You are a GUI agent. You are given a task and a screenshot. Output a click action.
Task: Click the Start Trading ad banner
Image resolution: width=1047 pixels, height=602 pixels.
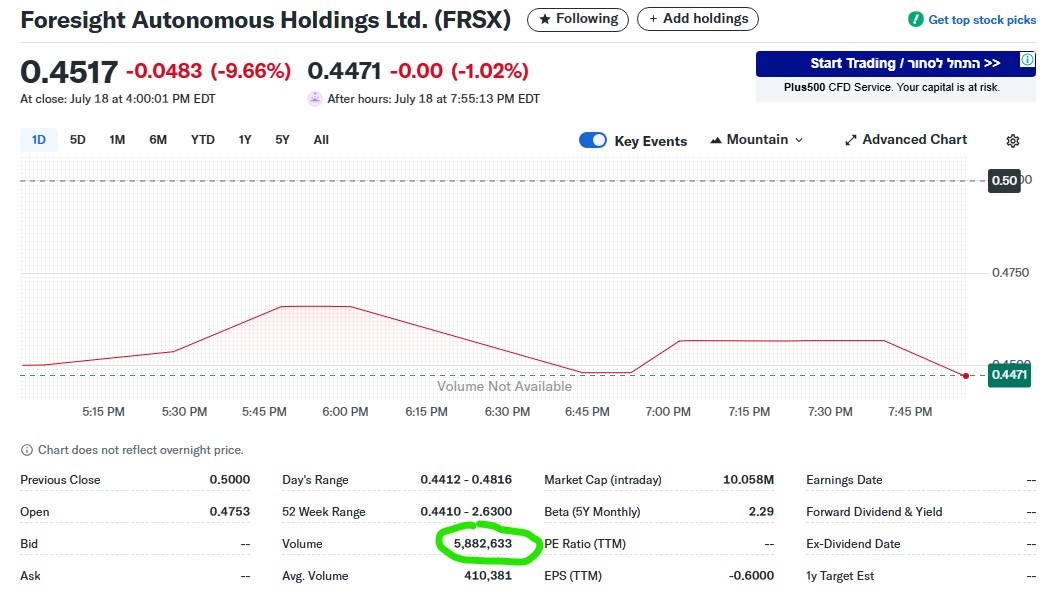click(895, 64)
